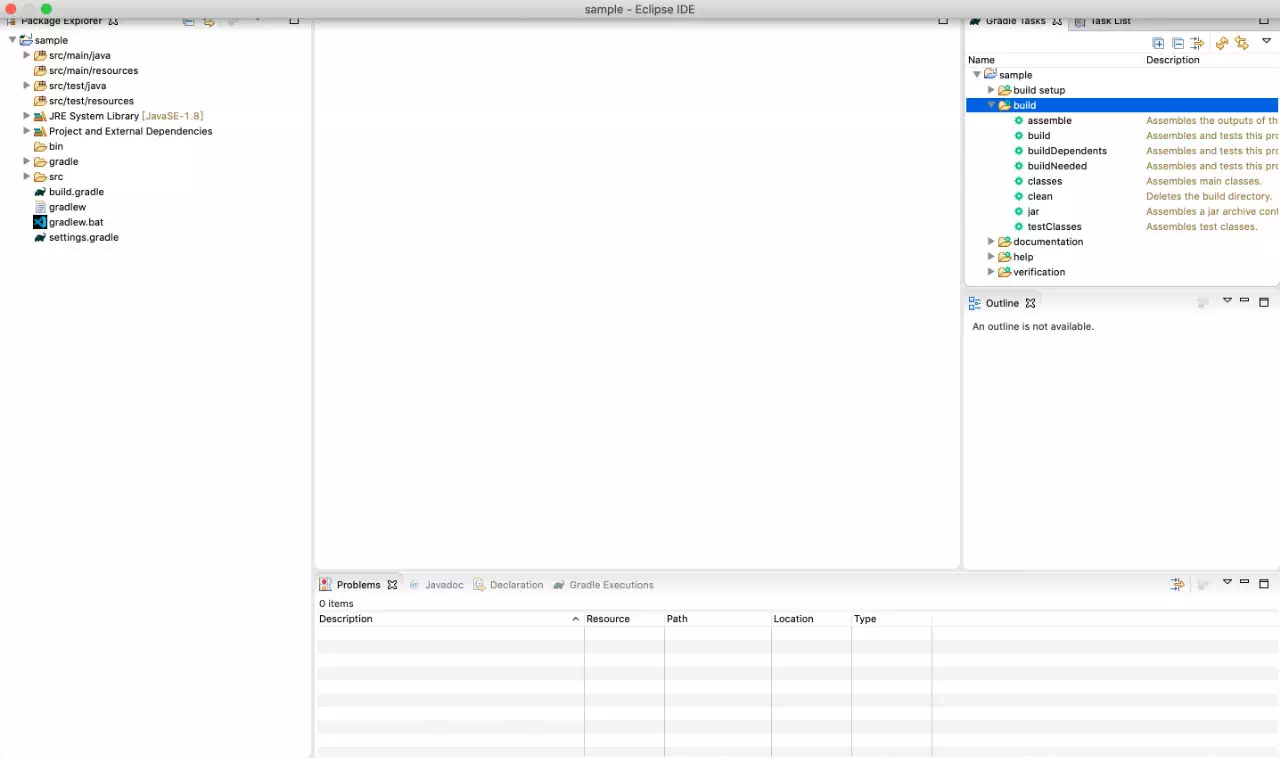1280x758 pixels.
Task: Maximize the Outline view
Action: click(1264, 302)
